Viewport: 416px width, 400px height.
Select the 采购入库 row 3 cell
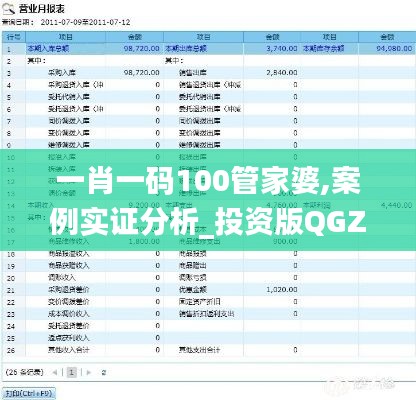click(62, 73)
